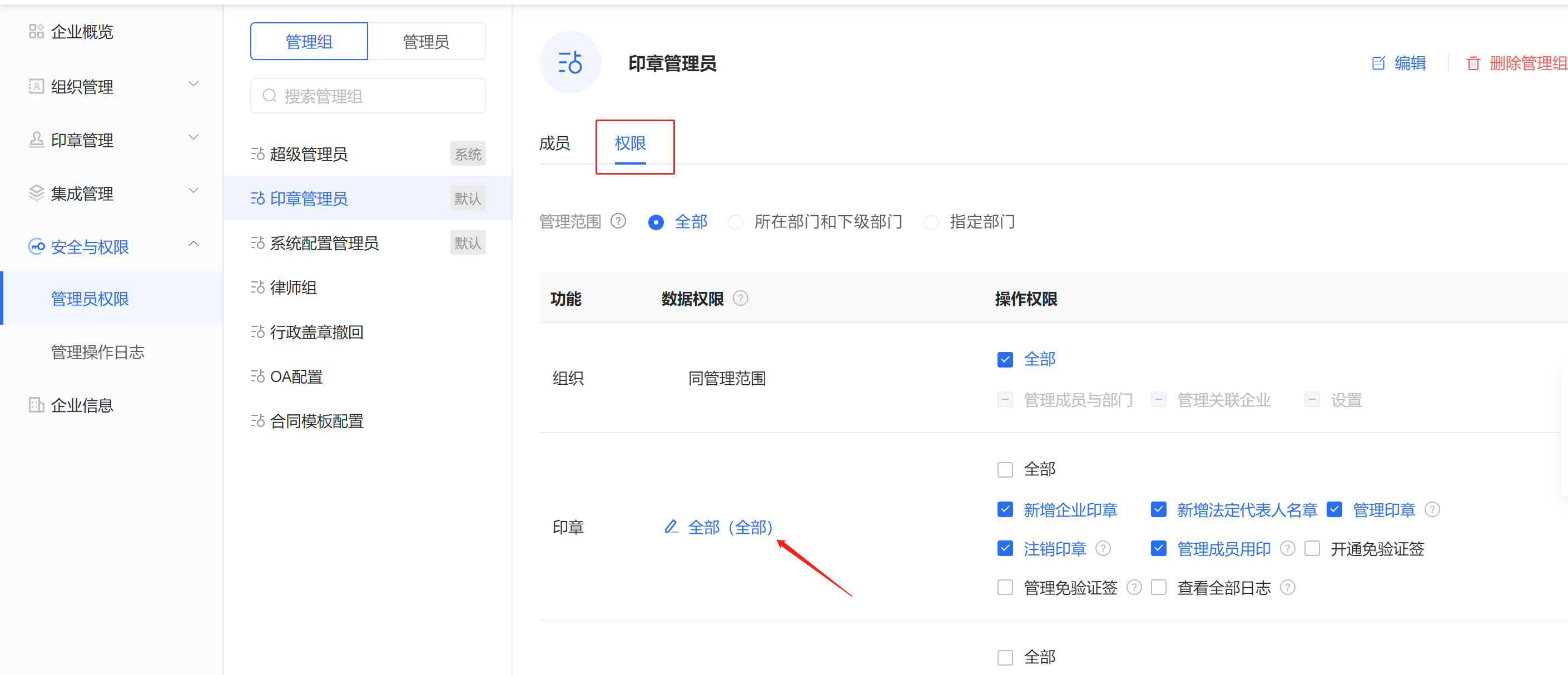Select 行政盖章撤回 in the group list
The image size is (1568, 675).
point(368,332)
